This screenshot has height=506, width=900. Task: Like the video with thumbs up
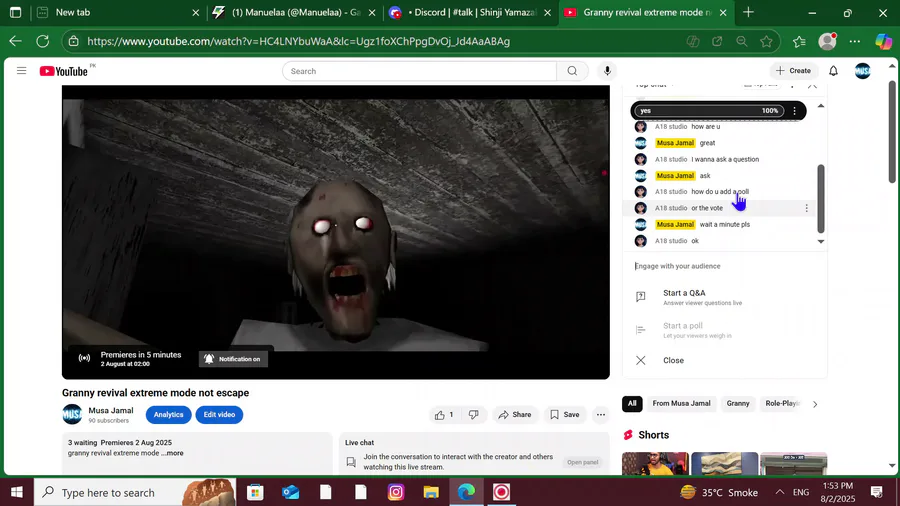point(444,415)
